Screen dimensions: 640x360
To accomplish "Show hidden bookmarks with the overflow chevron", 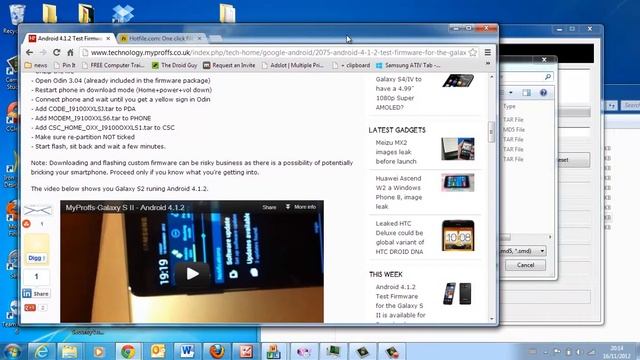I will coord(488,64).
